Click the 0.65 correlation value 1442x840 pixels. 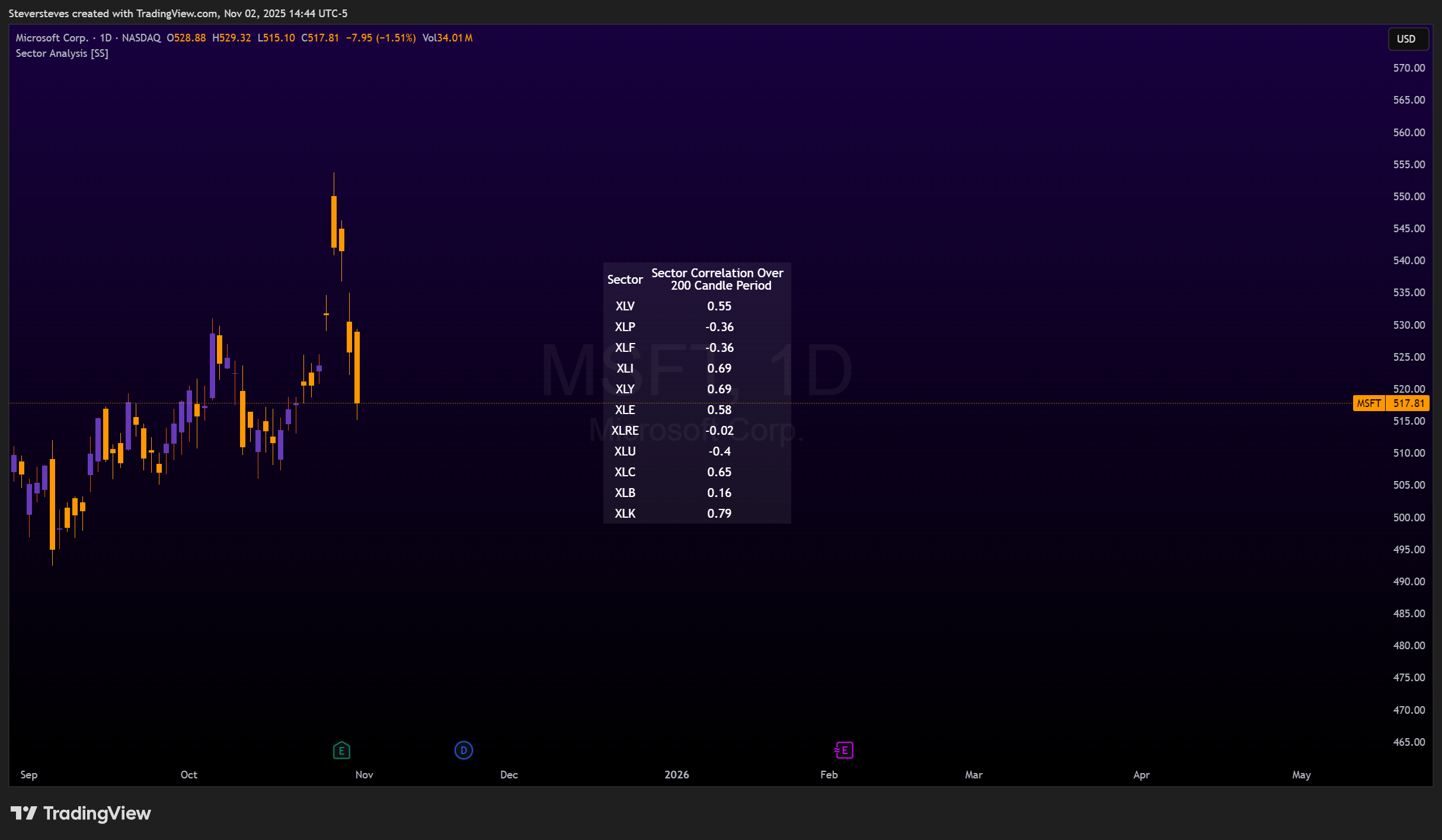(x=720, y=472)
